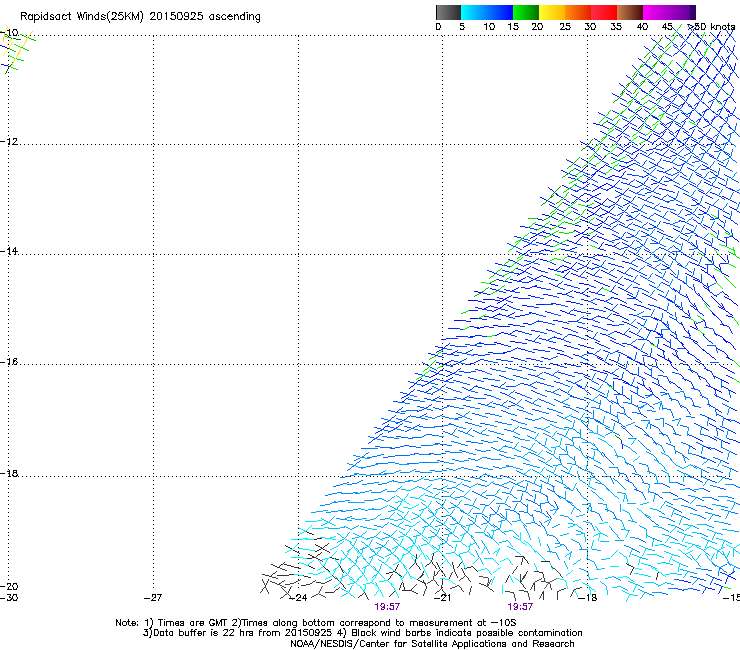Click the '-12' latitude axis label

[x=9, y=142]
